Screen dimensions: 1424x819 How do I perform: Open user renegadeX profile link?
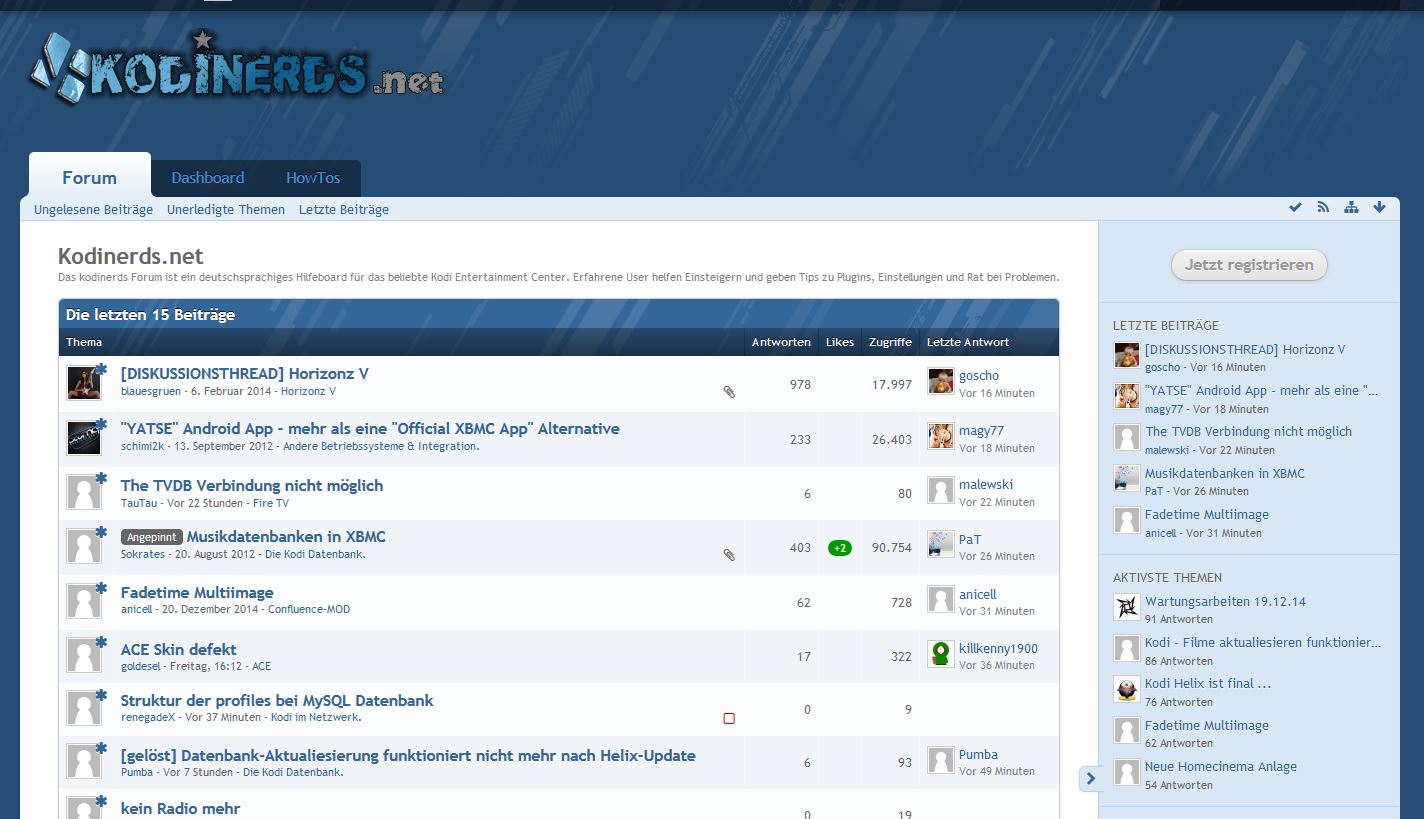[x=148, y=717]
